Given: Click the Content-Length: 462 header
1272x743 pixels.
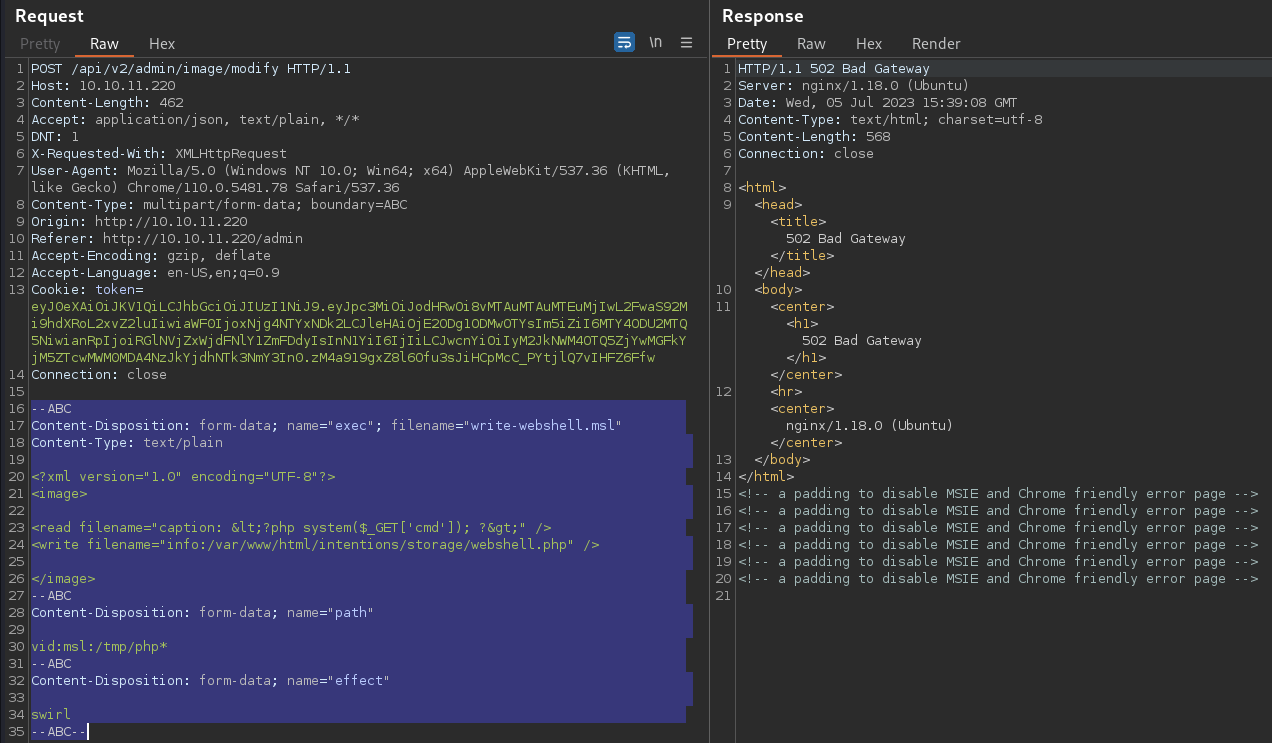Looking at the screenshot, I should click(x=107, y=103).
